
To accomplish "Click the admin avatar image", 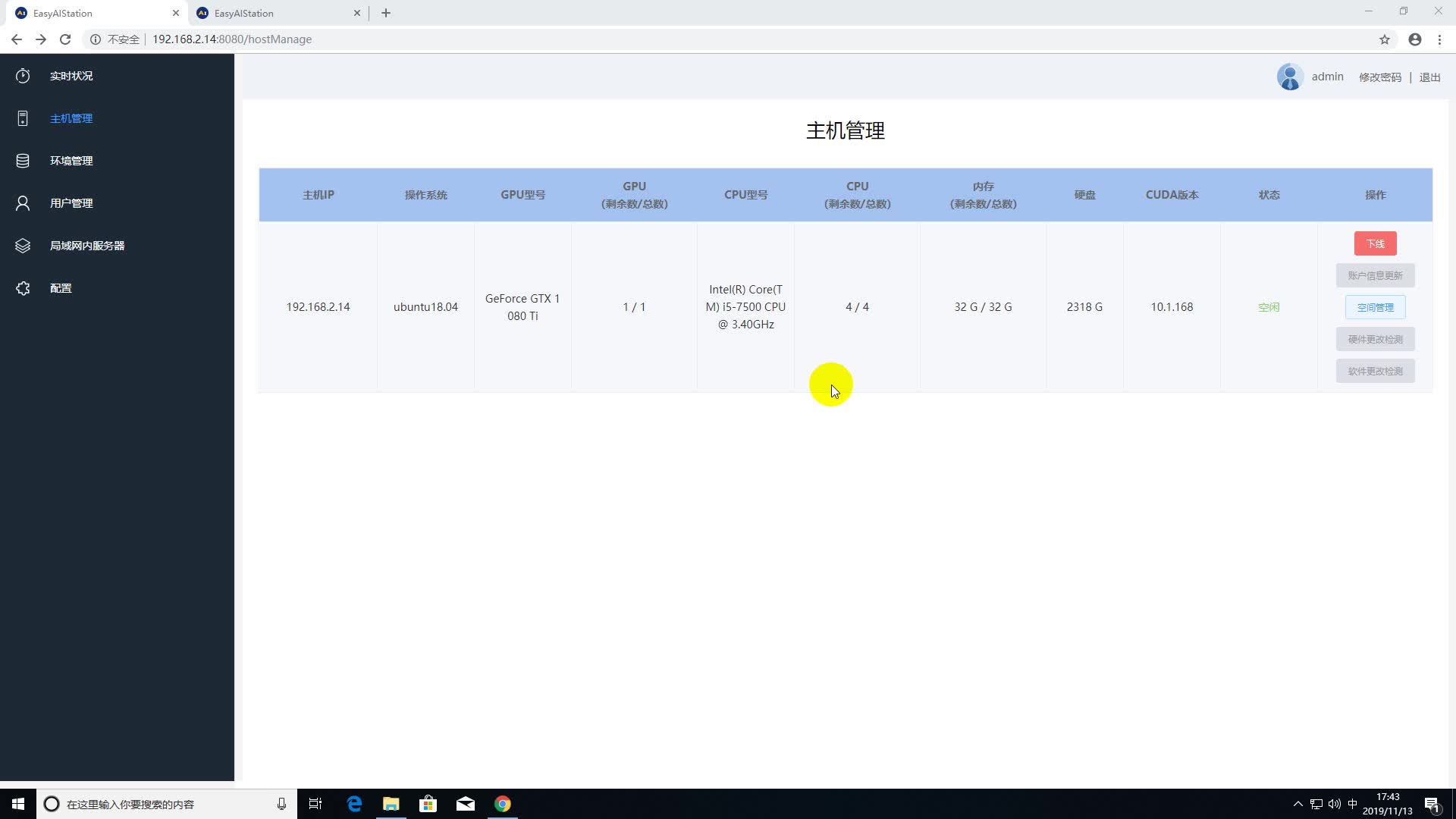I will pos(1289,76).
